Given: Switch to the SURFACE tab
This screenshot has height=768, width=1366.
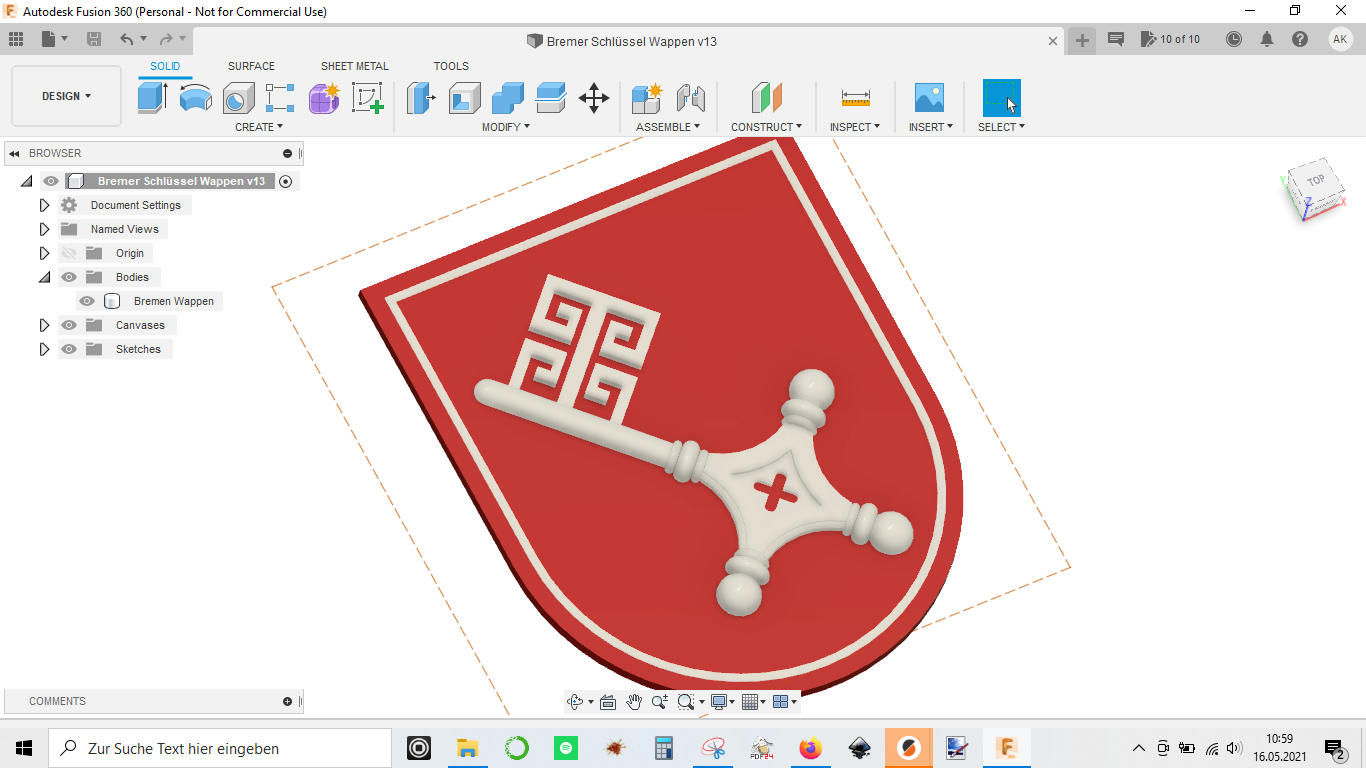Looking at the screenshot, I should pyautogui.click(x=251, y=66).
